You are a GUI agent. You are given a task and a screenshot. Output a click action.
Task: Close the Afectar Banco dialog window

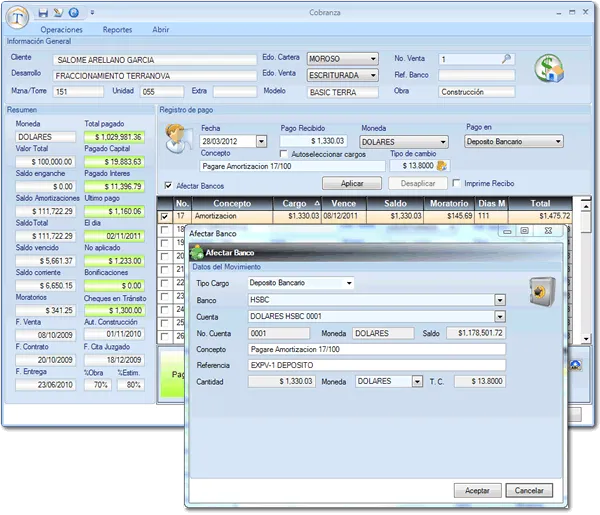point(548,231)
